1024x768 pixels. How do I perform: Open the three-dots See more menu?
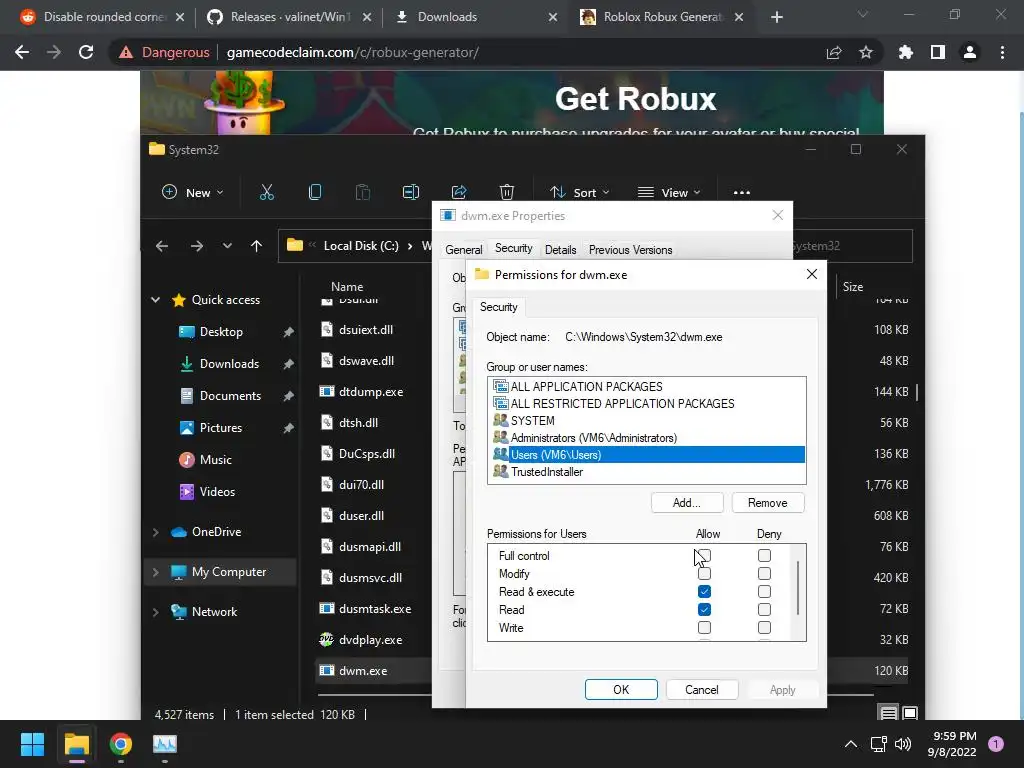coord(742,193)
